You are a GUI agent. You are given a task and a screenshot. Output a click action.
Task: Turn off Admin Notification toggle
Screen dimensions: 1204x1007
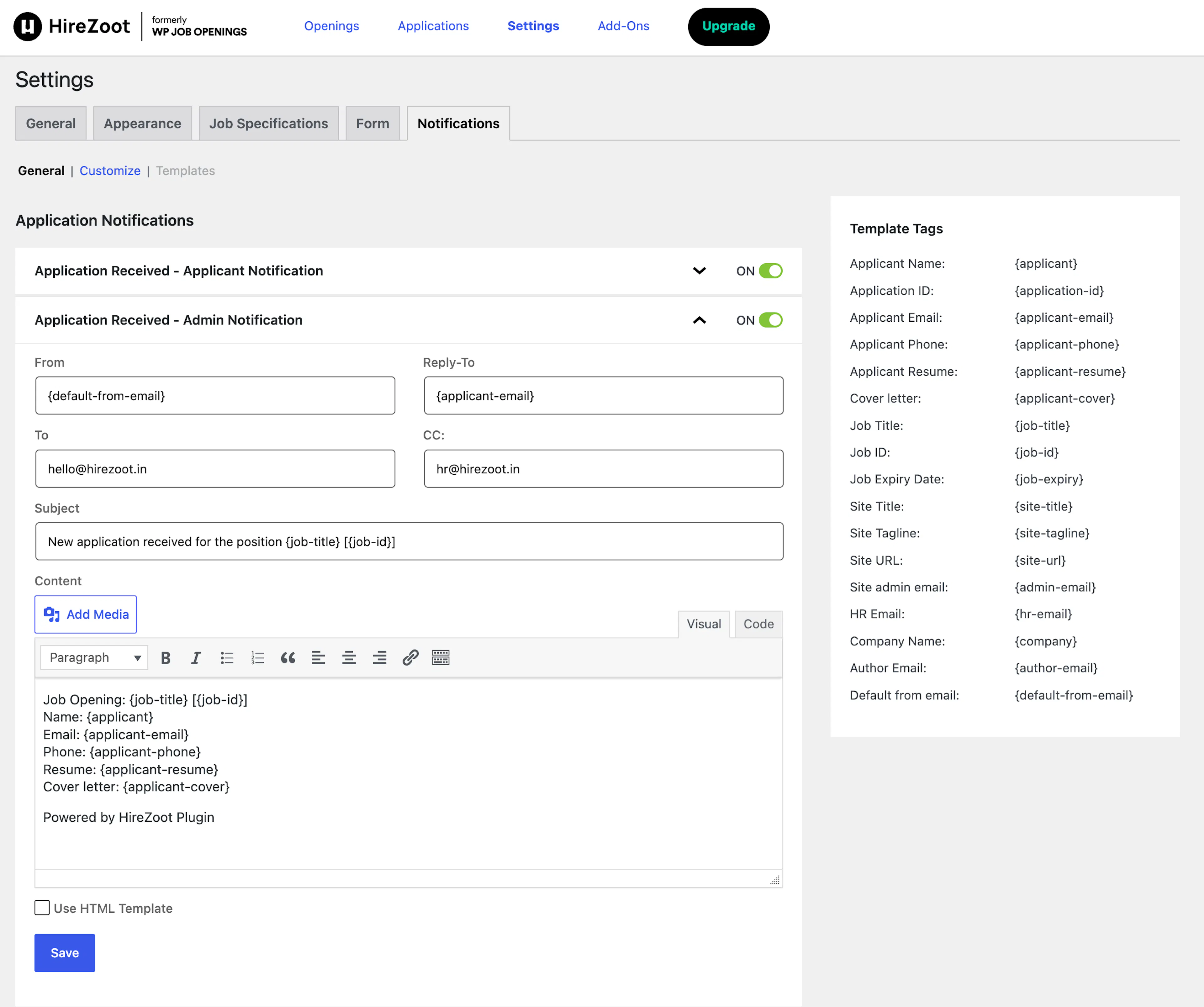[x=771, y=320]
